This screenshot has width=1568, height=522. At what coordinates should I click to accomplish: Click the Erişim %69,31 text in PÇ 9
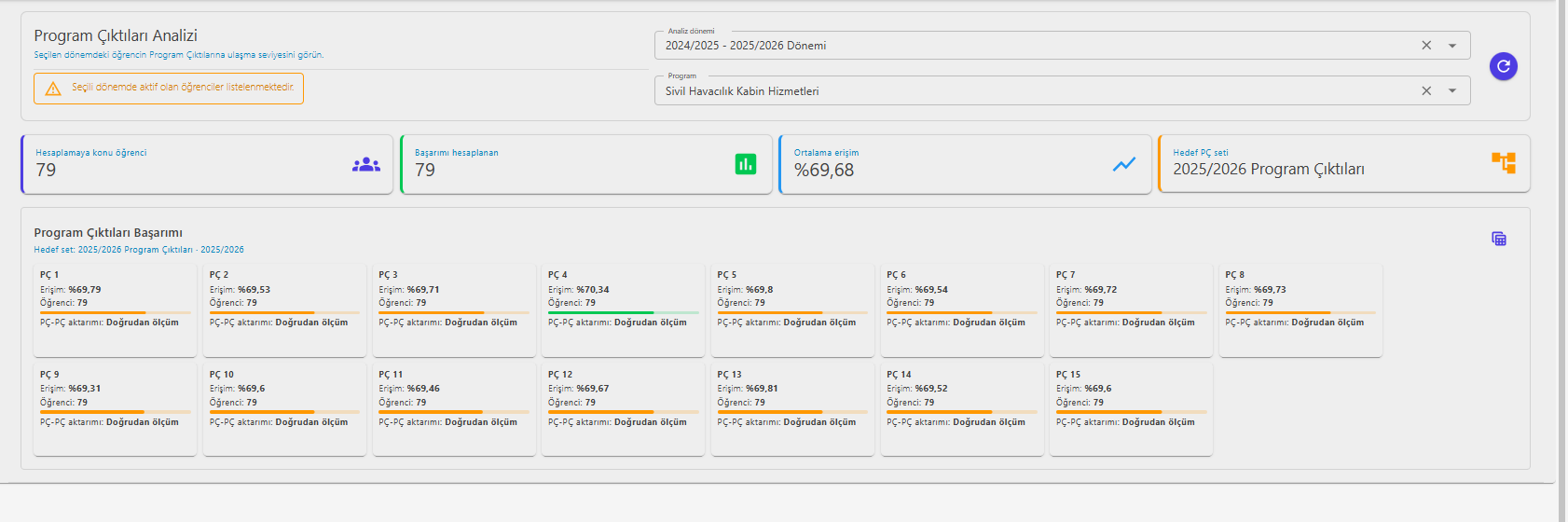click(71, 389)
